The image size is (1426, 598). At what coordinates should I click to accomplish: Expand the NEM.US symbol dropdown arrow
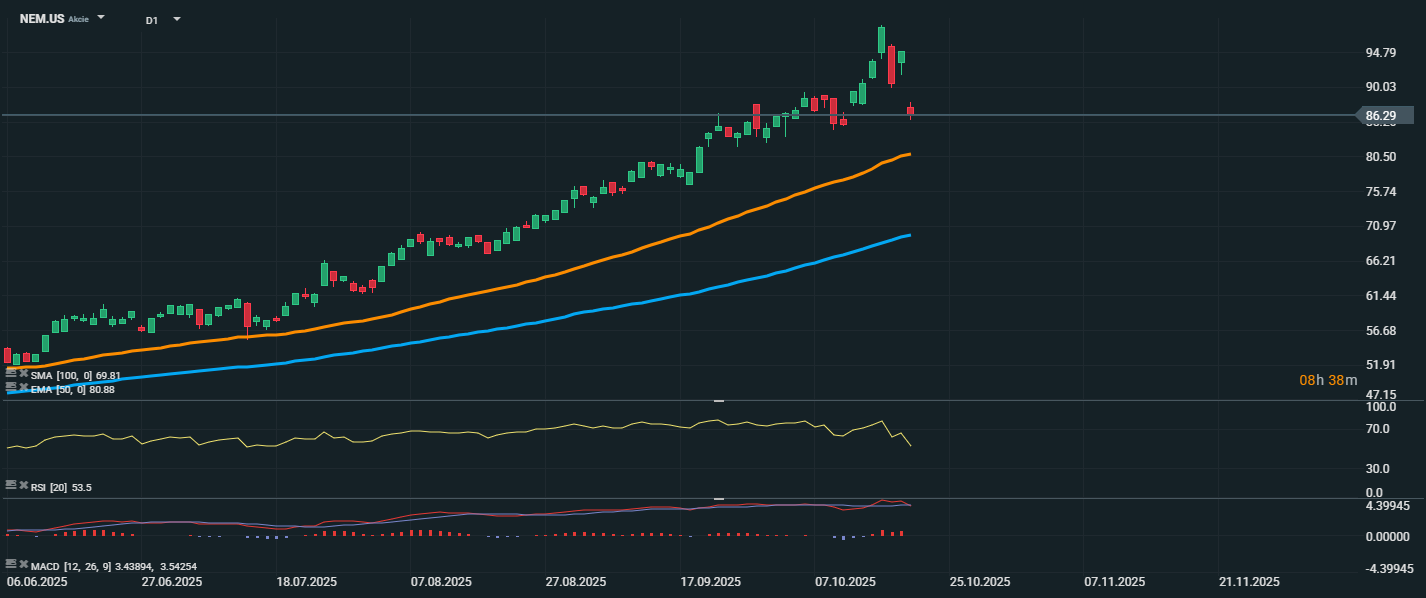(x=101, y=18)
